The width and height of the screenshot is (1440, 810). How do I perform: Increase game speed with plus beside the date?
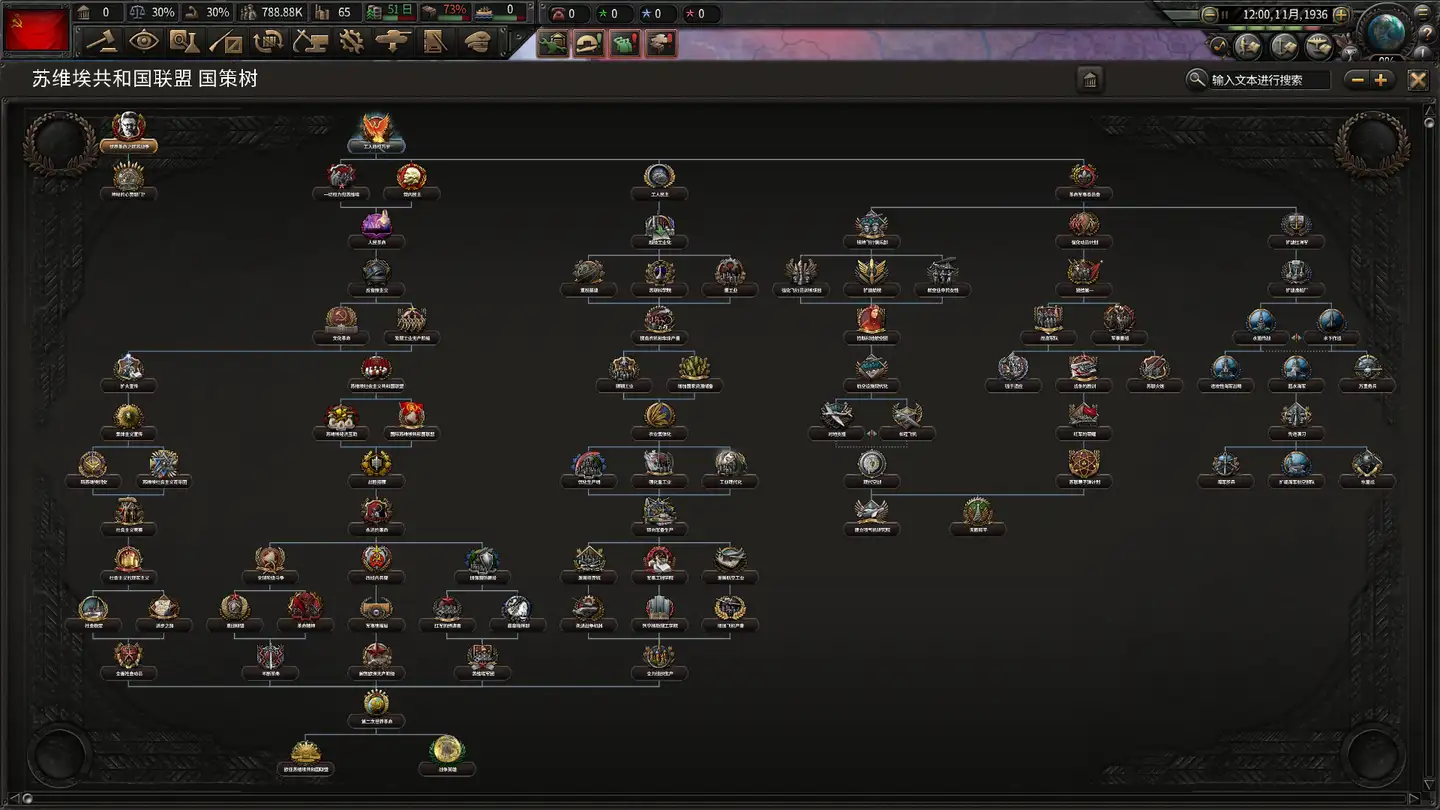pos(1341,14)
